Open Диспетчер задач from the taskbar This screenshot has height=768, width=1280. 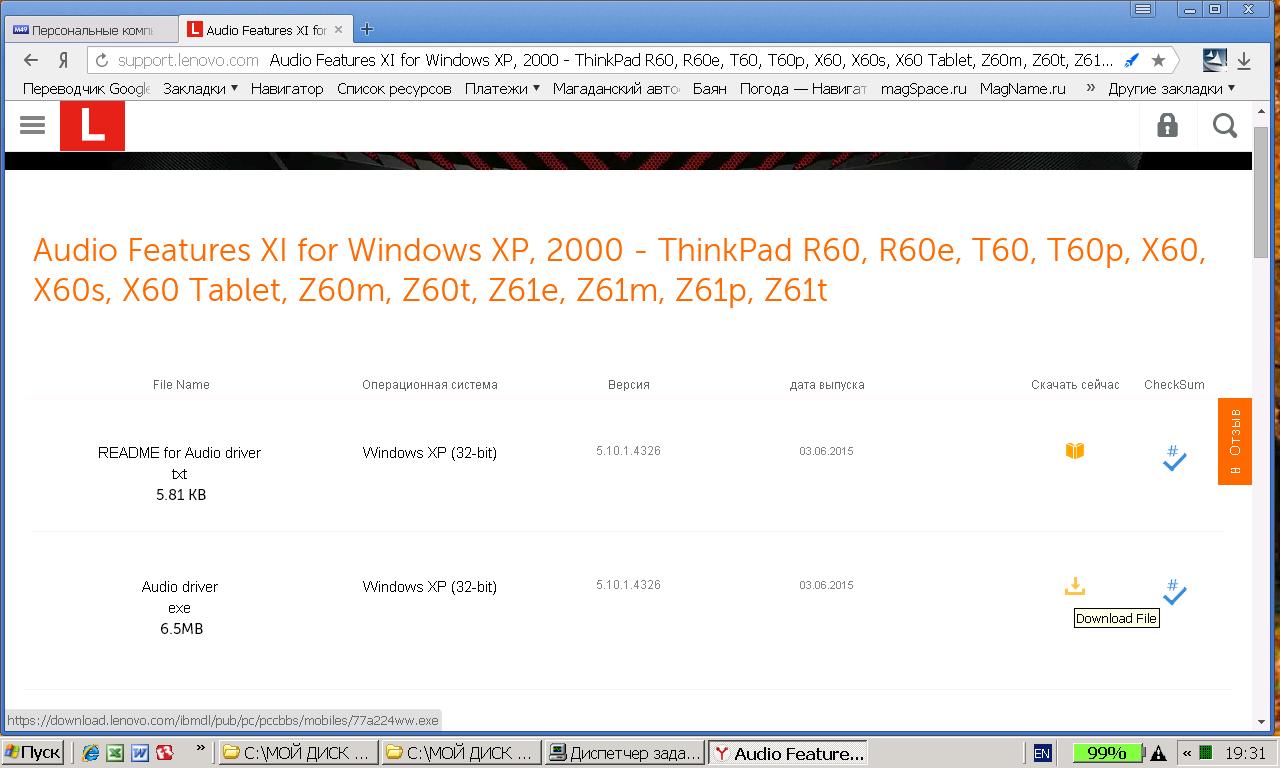point(626,753)
